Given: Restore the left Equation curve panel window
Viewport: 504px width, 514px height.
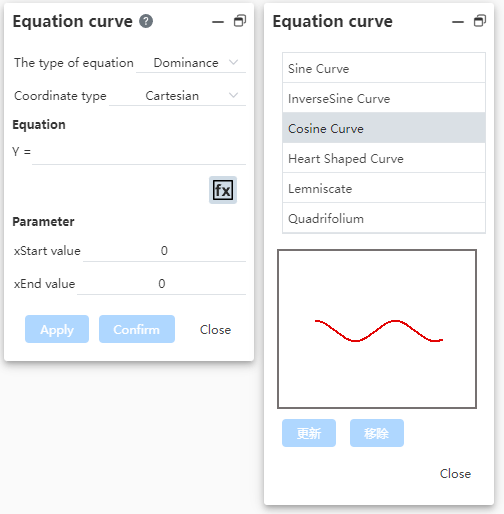Looking at the screenshot, I should [240, 21].
